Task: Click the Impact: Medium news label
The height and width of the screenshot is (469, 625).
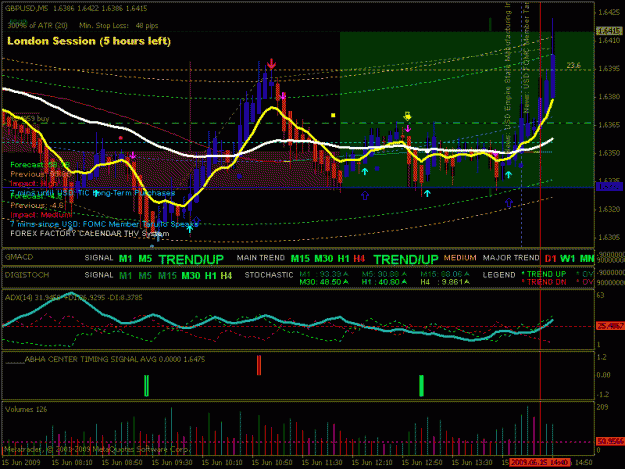Action: pyautogui.click(x=41, y=215)
